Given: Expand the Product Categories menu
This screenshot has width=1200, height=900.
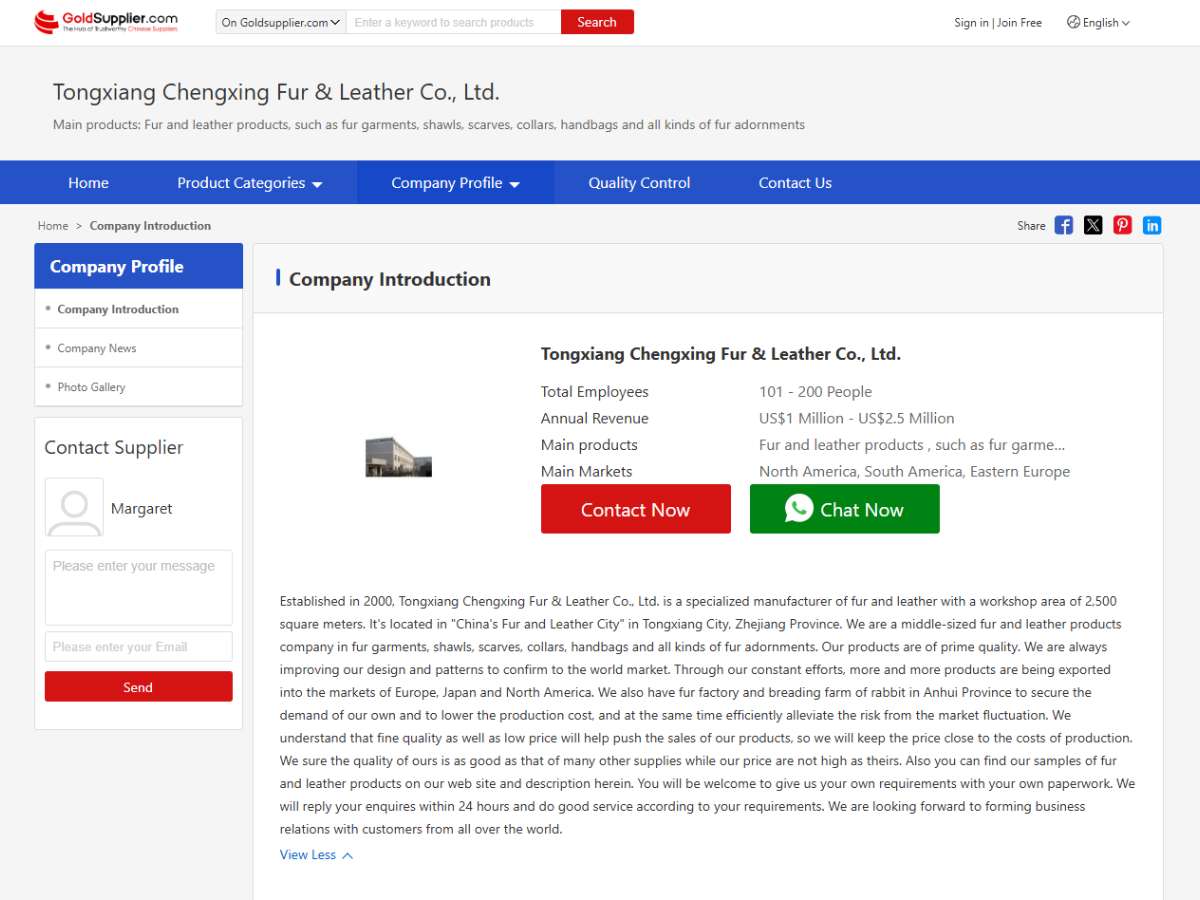Looking at the screenshot, I should click(x=250, y=183).
